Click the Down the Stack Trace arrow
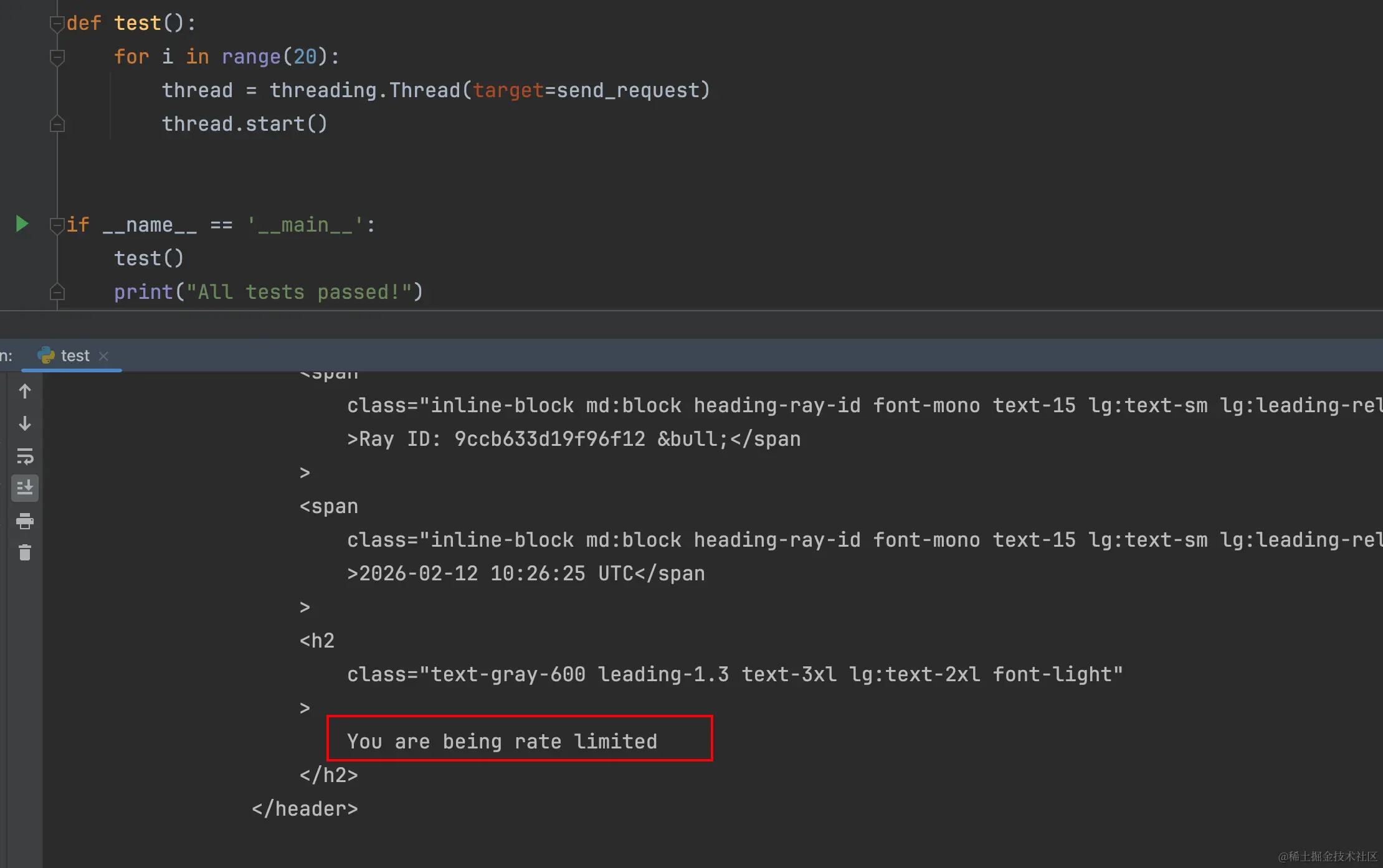 (25, 423)
